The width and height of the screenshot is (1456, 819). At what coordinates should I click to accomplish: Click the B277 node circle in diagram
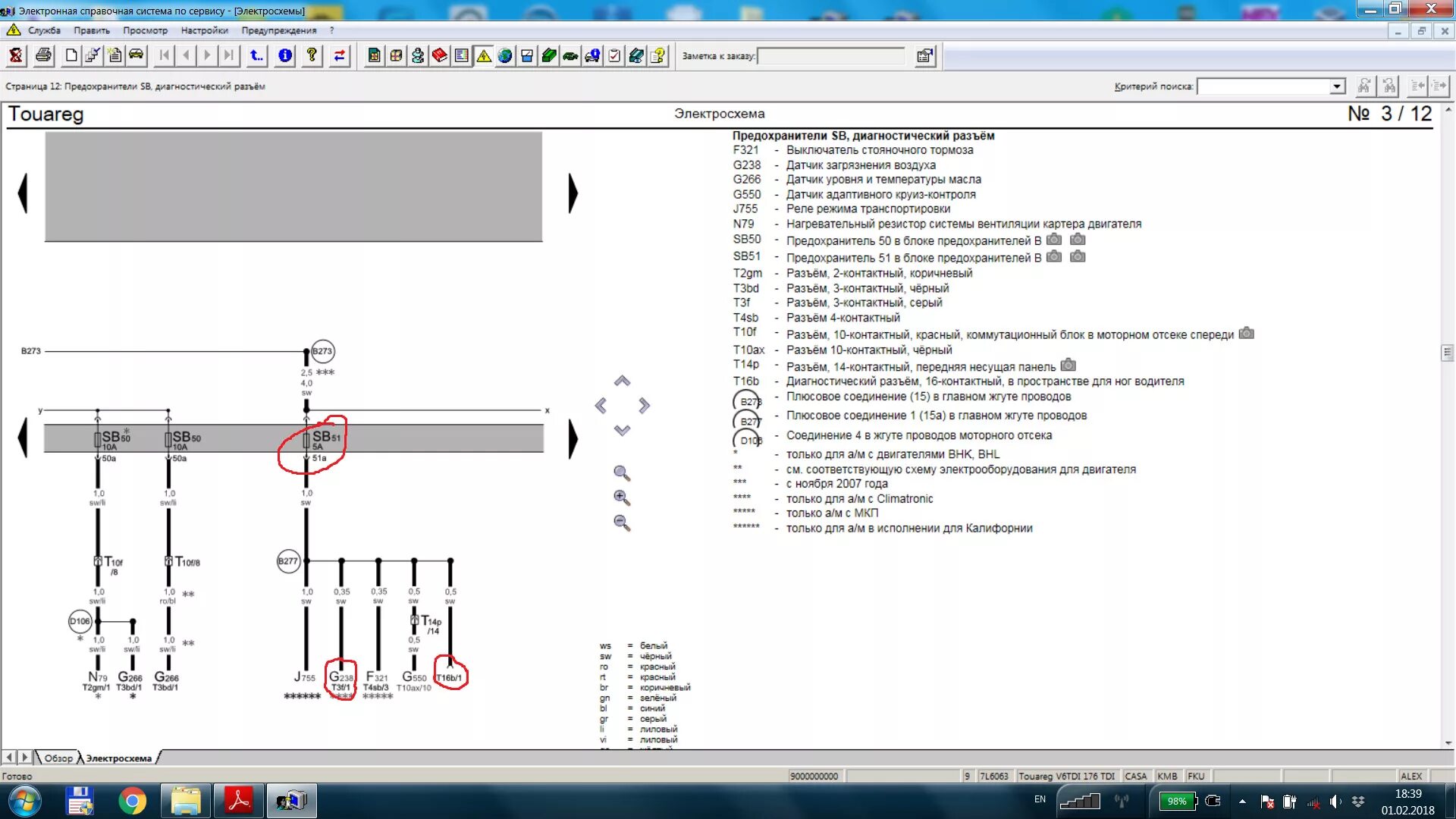(288, 561)
